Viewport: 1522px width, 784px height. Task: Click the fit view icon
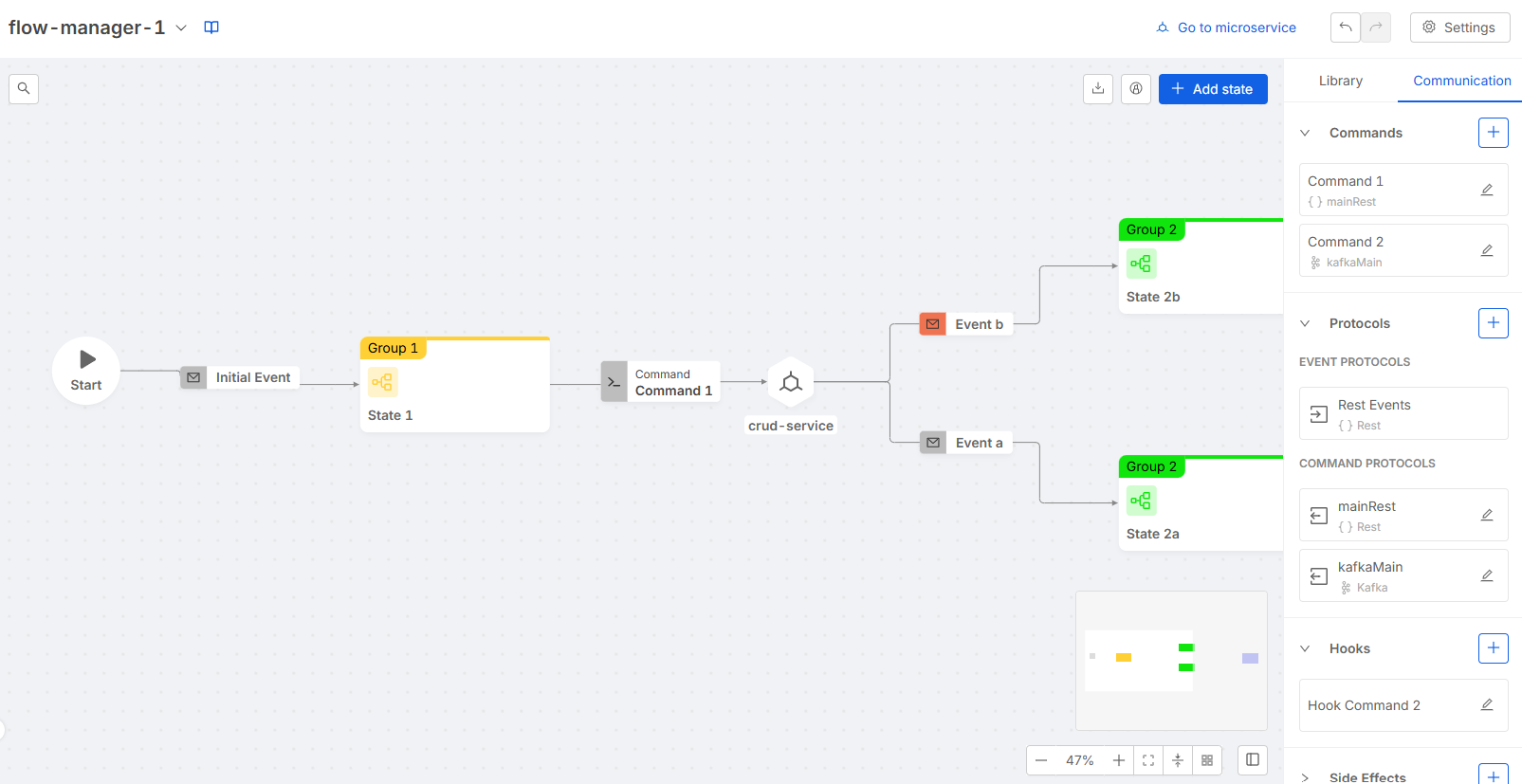(x=1148, y=760)
